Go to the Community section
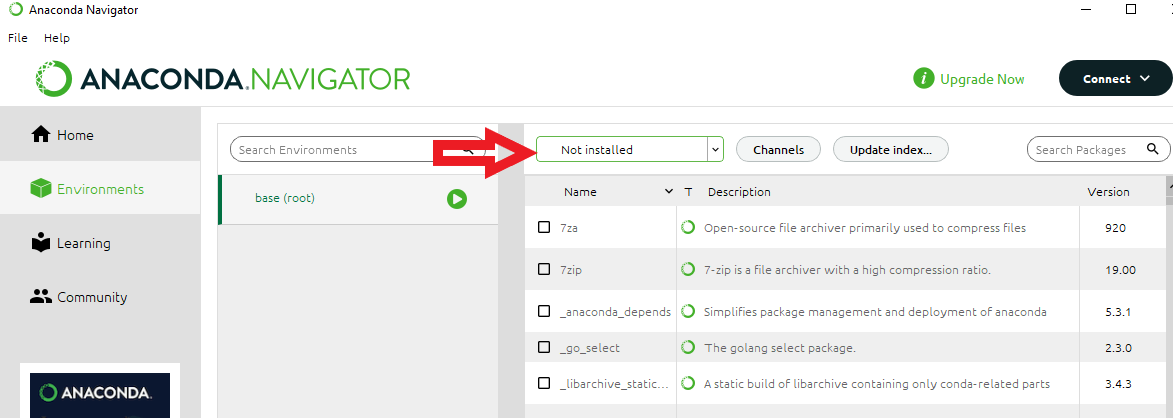Viewport: 1173px width, 418px height. pyautogui.click(x=100, y=297)
